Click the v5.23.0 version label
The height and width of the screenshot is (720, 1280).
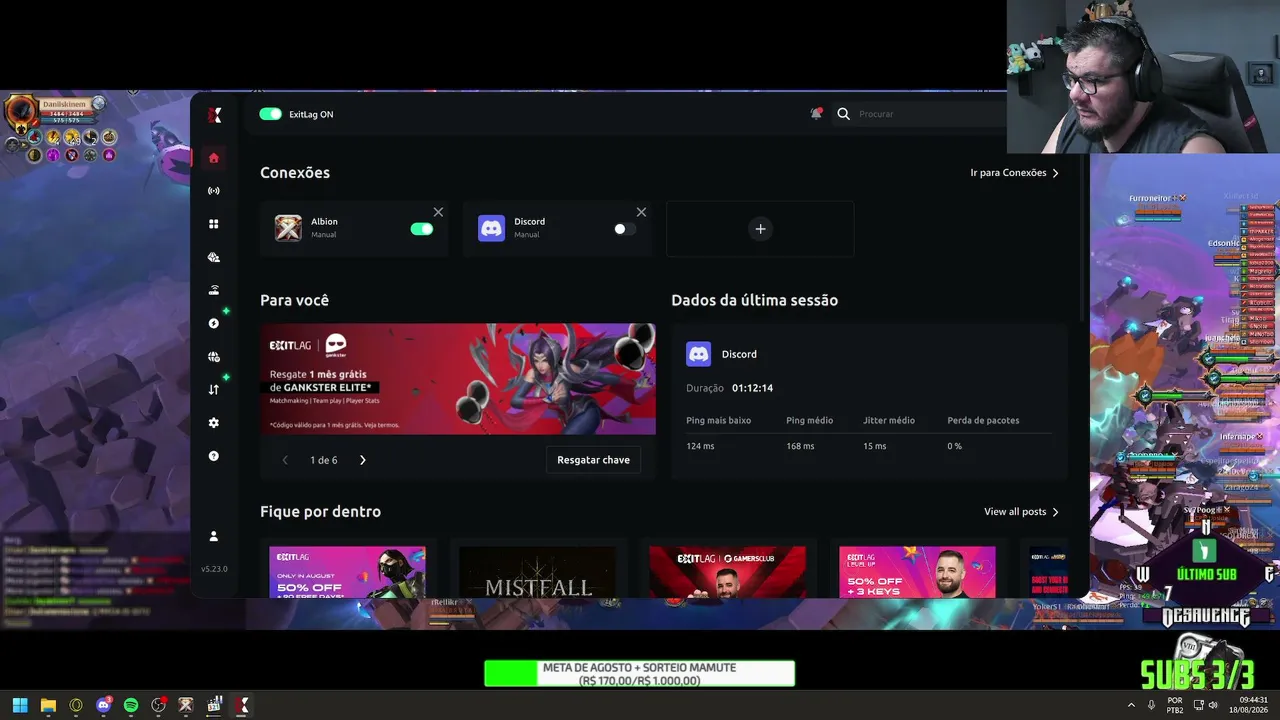(x=214, y=569)
